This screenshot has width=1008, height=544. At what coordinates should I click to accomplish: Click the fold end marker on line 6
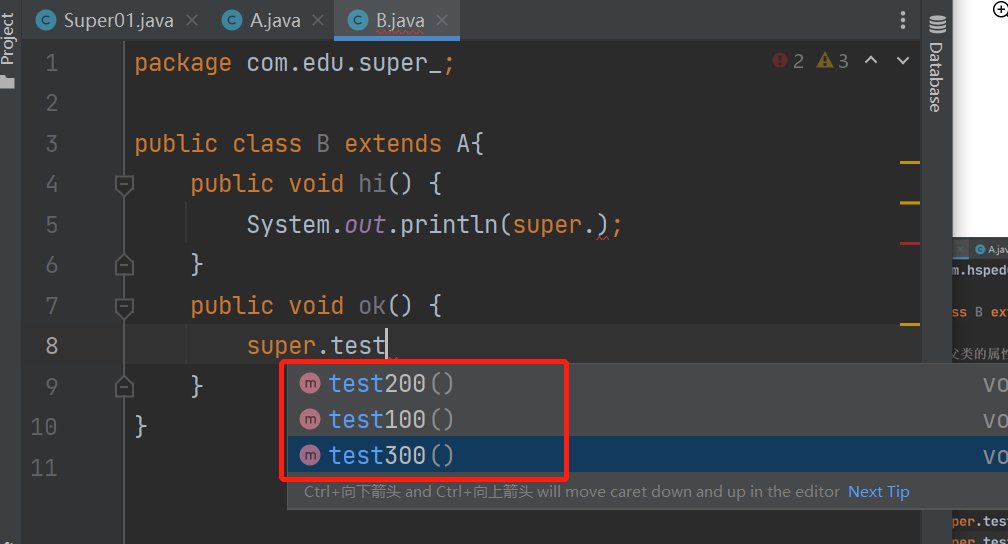(124, 265)
